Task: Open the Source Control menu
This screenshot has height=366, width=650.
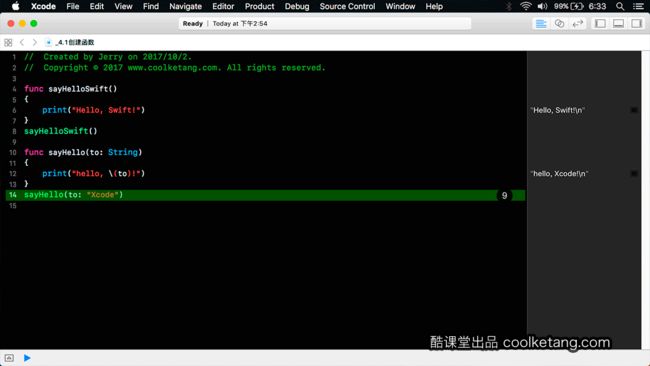Action: click(x=347, y=6)
